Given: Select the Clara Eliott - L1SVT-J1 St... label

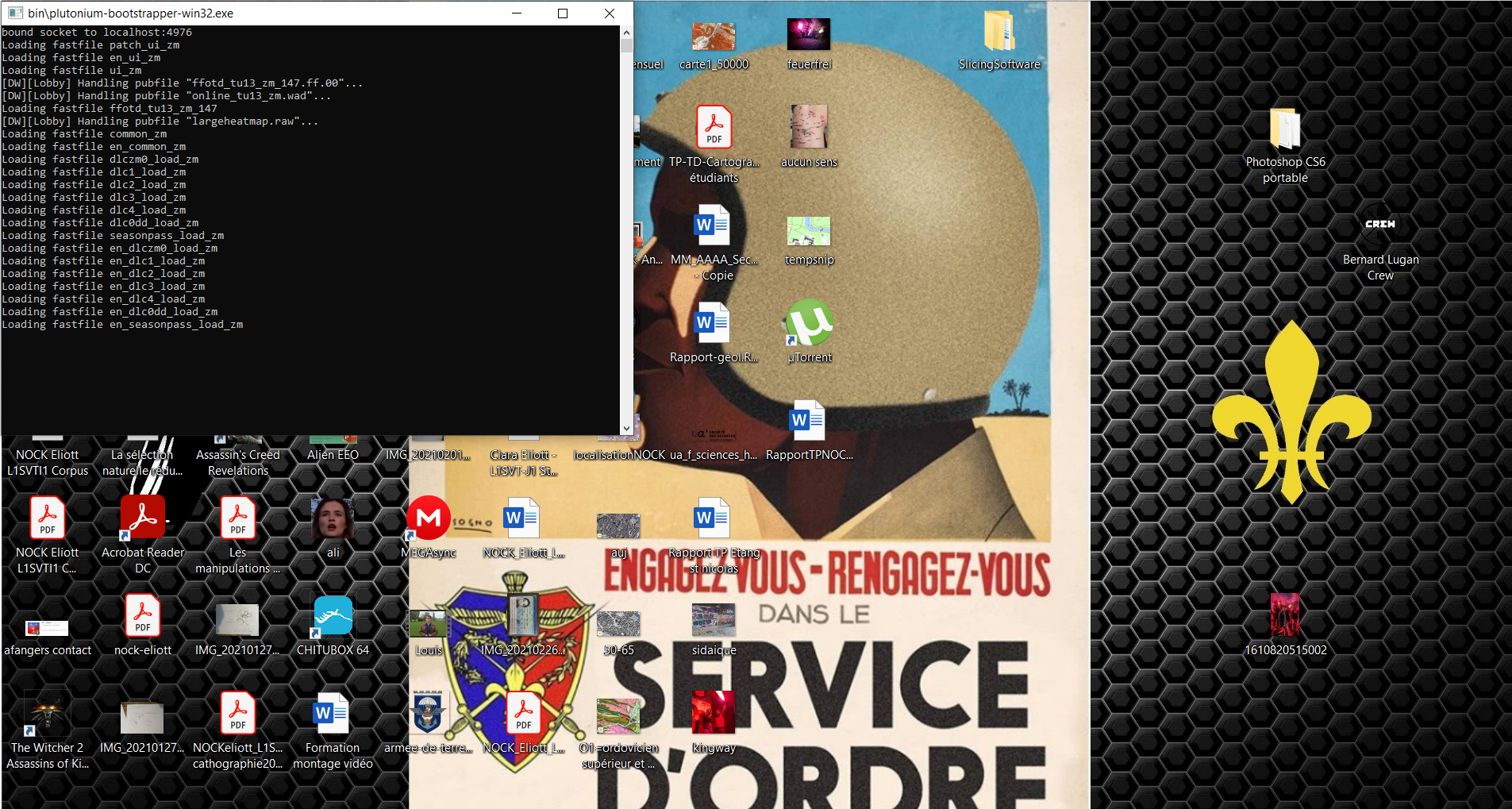Looking at the screenshot, I should click(524, 462).
